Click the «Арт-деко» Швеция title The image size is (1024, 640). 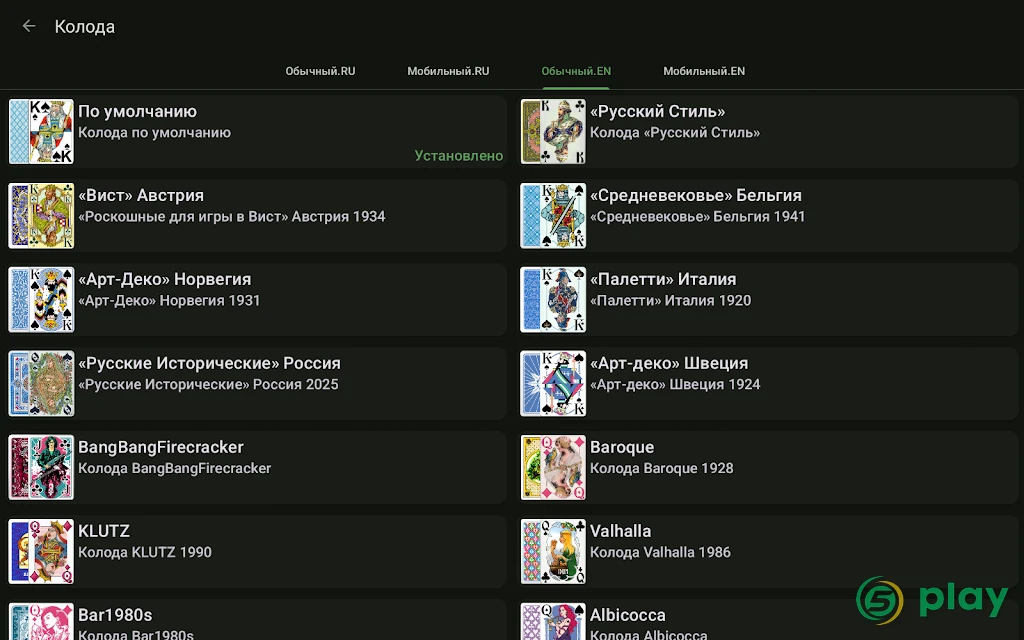(669, 363)
